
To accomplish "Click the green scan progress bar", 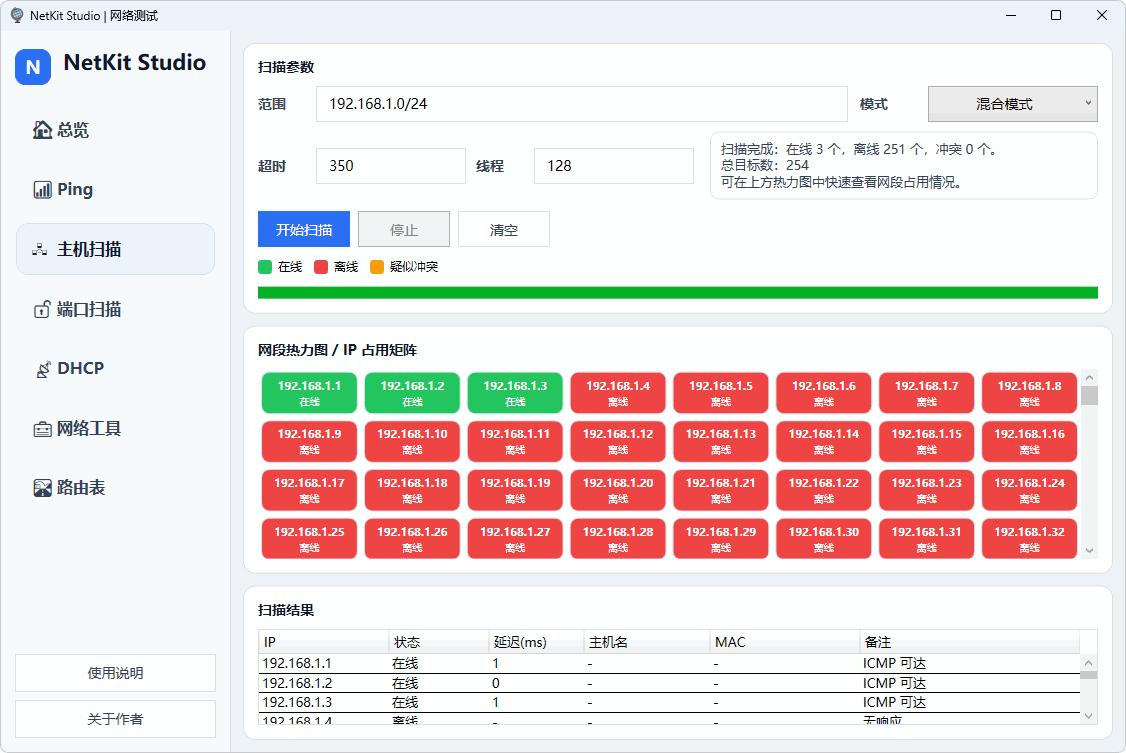I will [x=677, y=293].
